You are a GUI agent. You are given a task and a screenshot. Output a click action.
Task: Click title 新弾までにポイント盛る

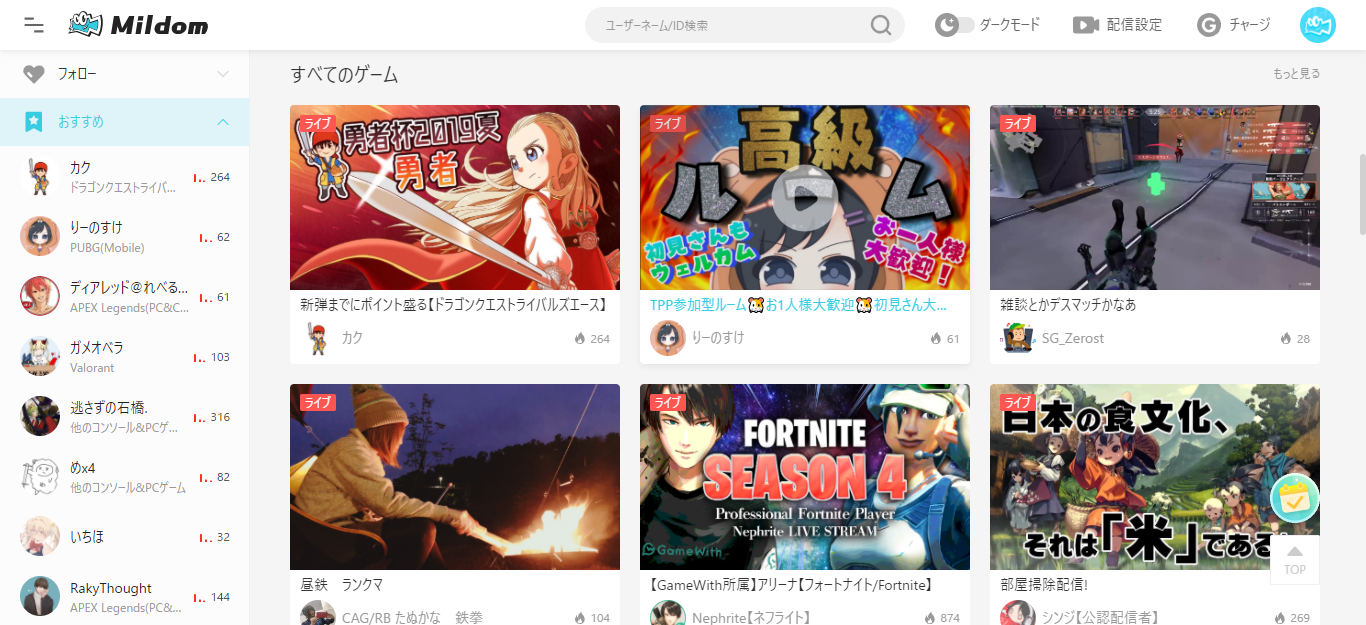point(454,305)
